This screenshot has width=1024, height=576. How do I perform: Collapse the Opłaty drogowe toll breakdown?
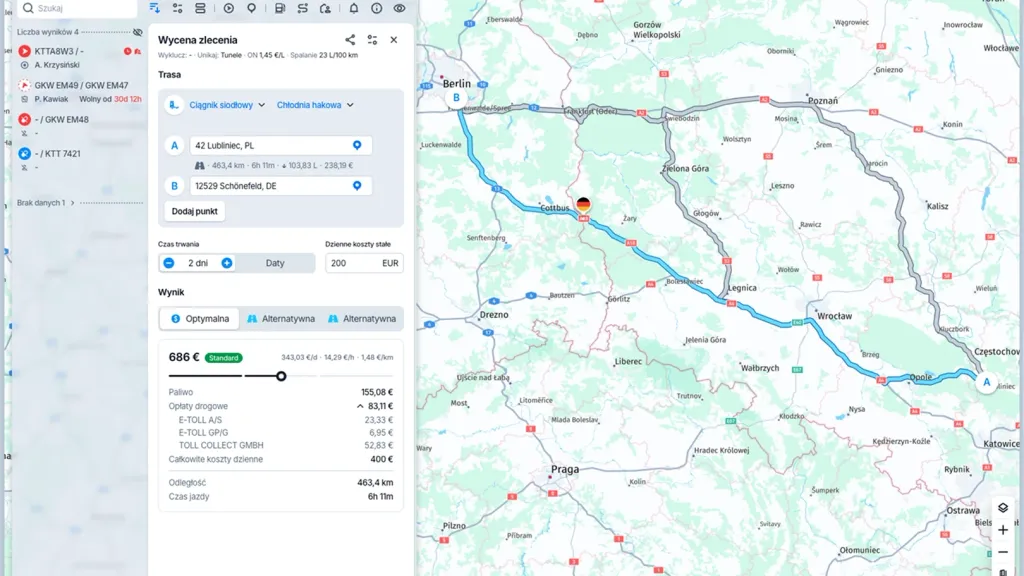point(360,406)
